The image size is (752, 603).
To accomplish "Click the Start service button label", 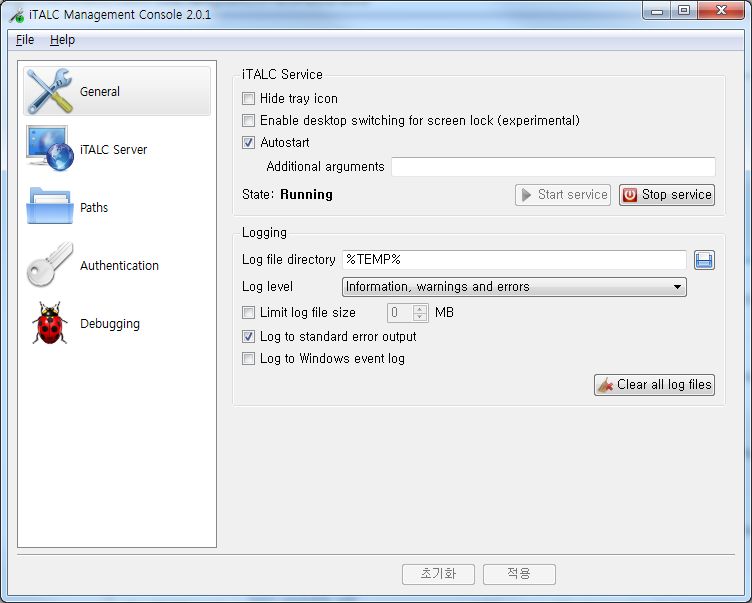I will [x=573, y=194].
